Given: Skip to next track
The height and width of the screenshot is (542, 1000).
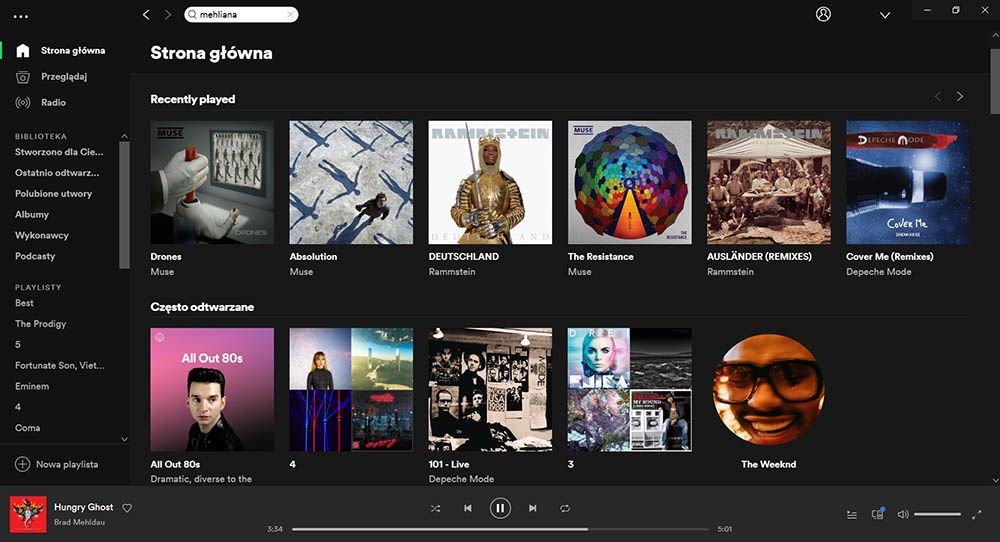Looking at the screenshot, I should click(x=533, y=508).
